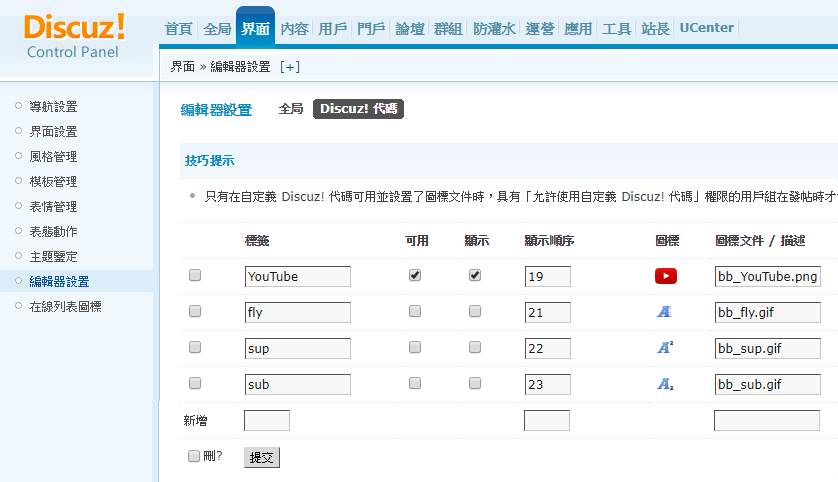The image size is (838, 482).
Task: Click the sup superscript icon
Action: [665, 347]
